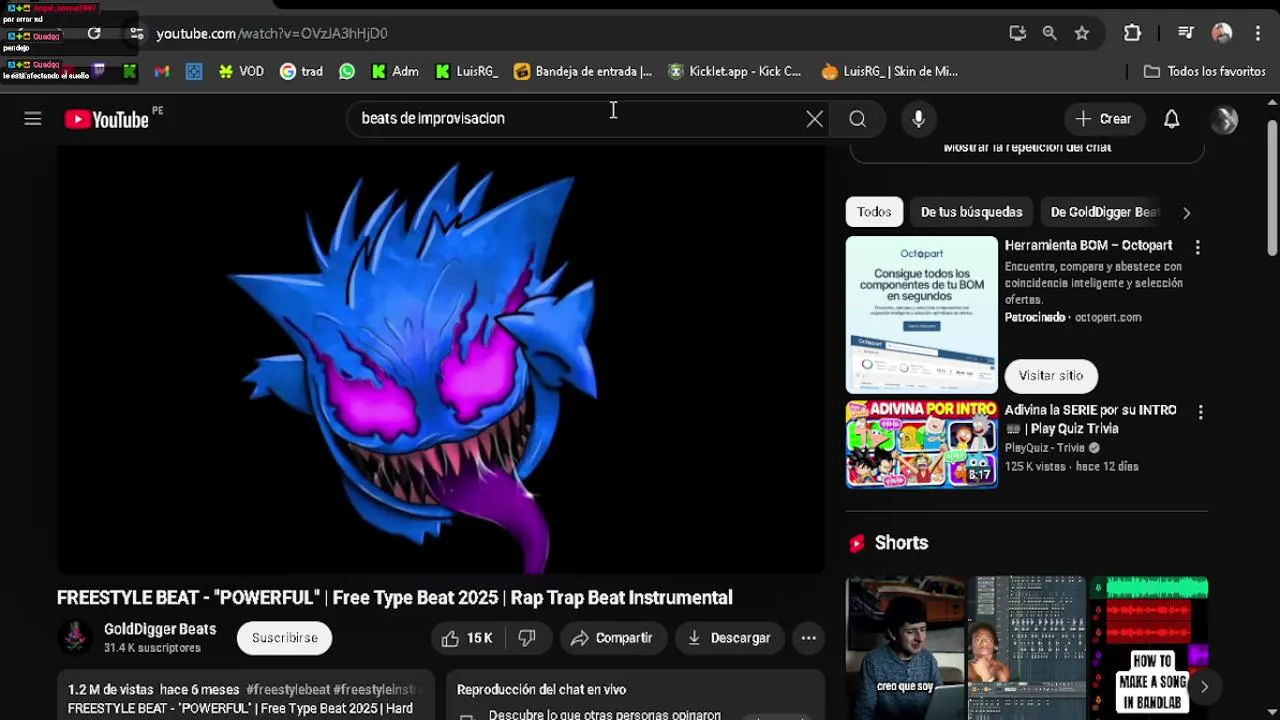1280x720 pixels.
Task: Click the Visitar sitio button
Action: click(1051, 376)
